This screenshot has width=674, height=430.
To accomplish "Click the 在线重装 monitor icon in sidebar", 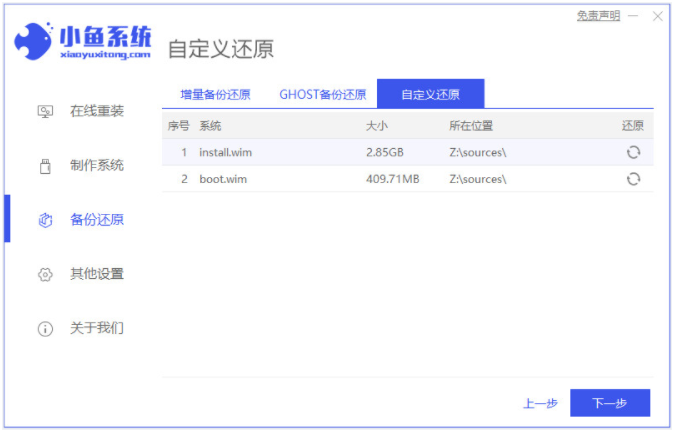I will click(x=45, y=111).
